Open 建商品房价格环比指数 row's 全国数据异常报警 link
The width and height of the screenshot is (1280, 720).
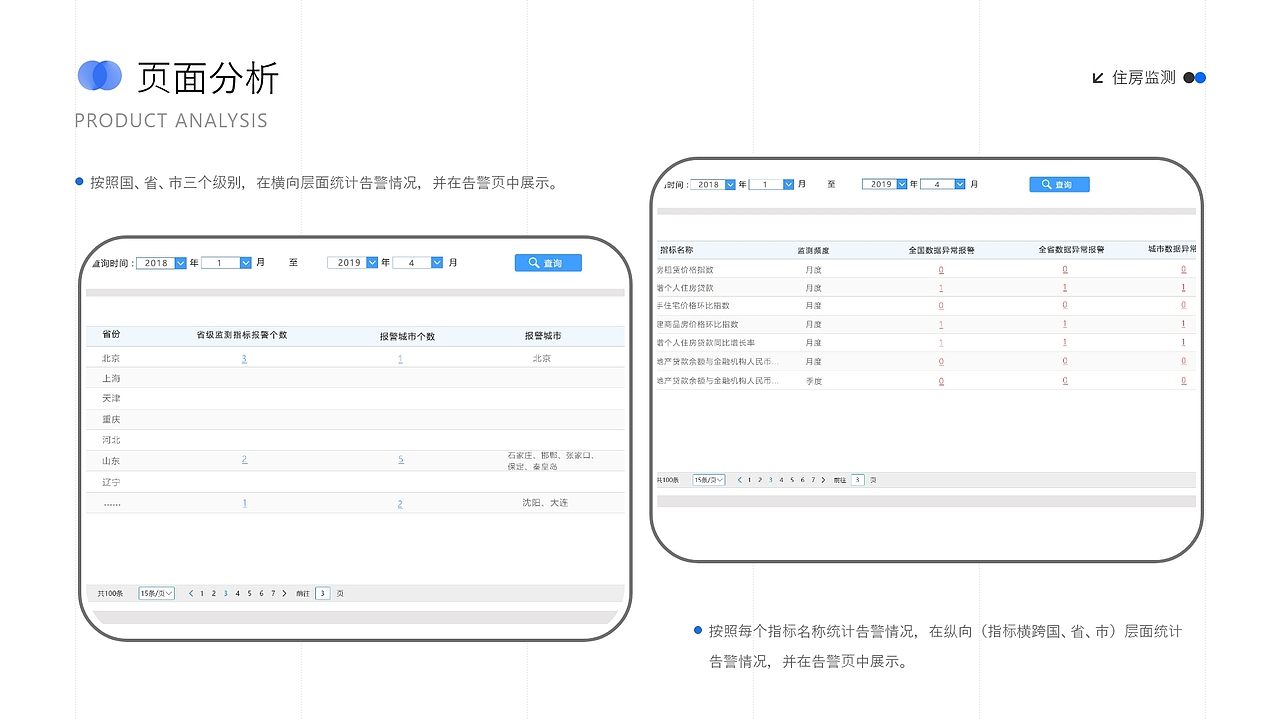coord(941,324)
